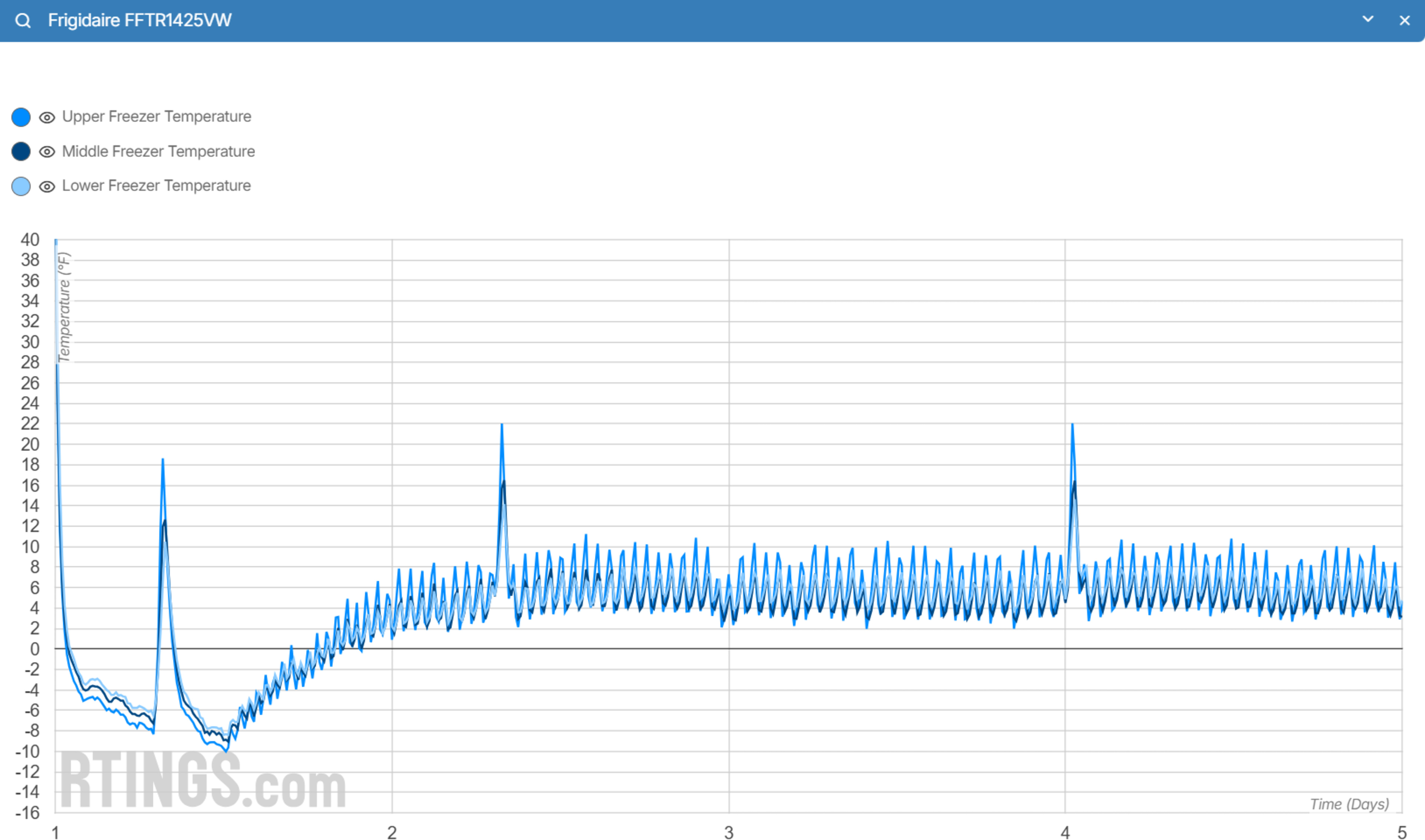Image resolution: width=1425 pixels, height=840 pixels.
Task: Click the Temperature (°F) axis label
Action: pos(64,307)
